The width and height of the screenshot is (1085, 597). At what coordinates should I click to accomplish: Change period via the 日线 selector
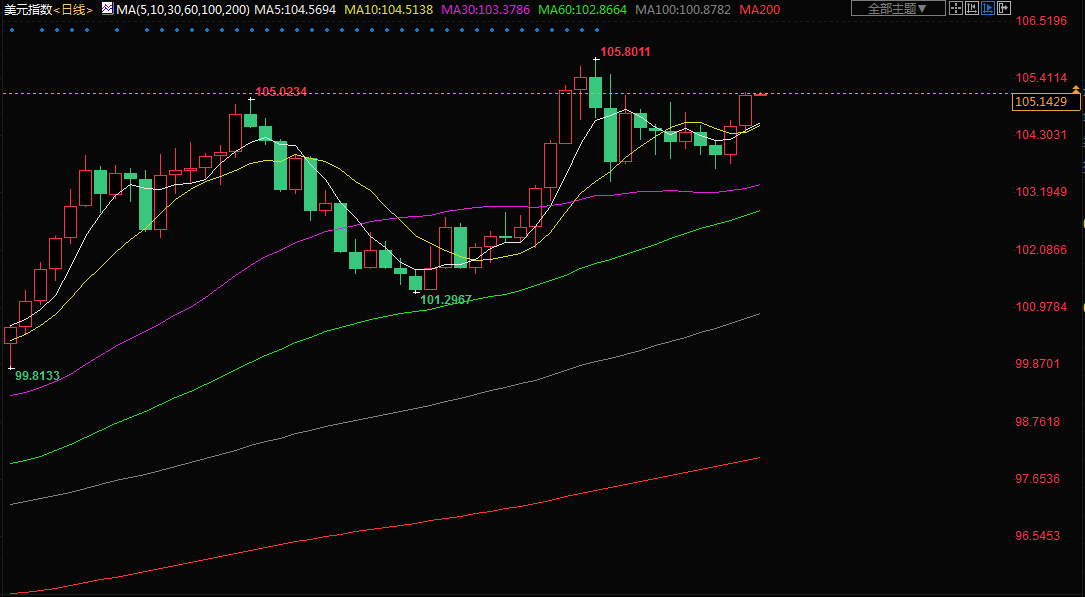(73, 9)
